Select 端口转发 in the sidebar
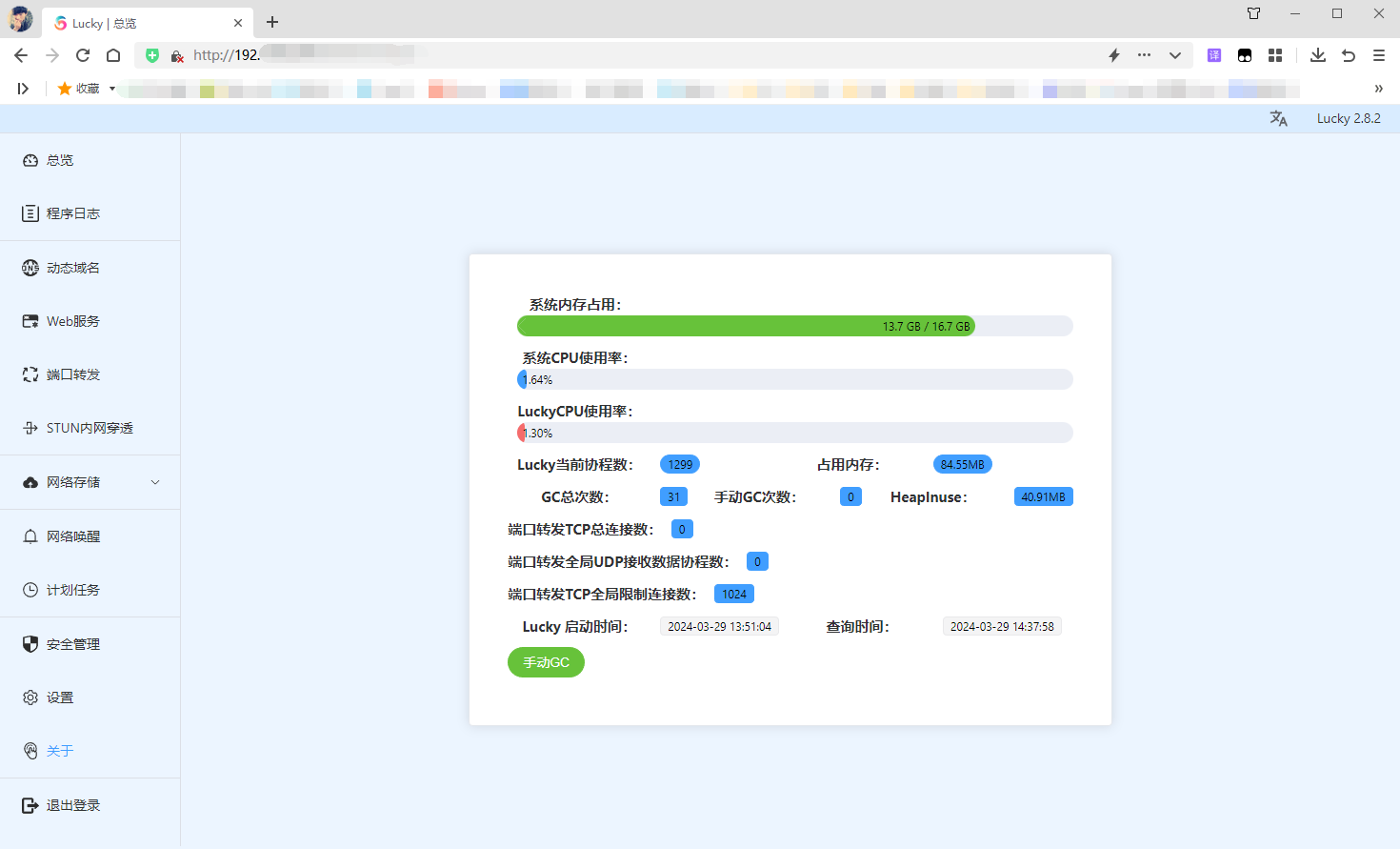1400x849 pixels. pos(72,374)
